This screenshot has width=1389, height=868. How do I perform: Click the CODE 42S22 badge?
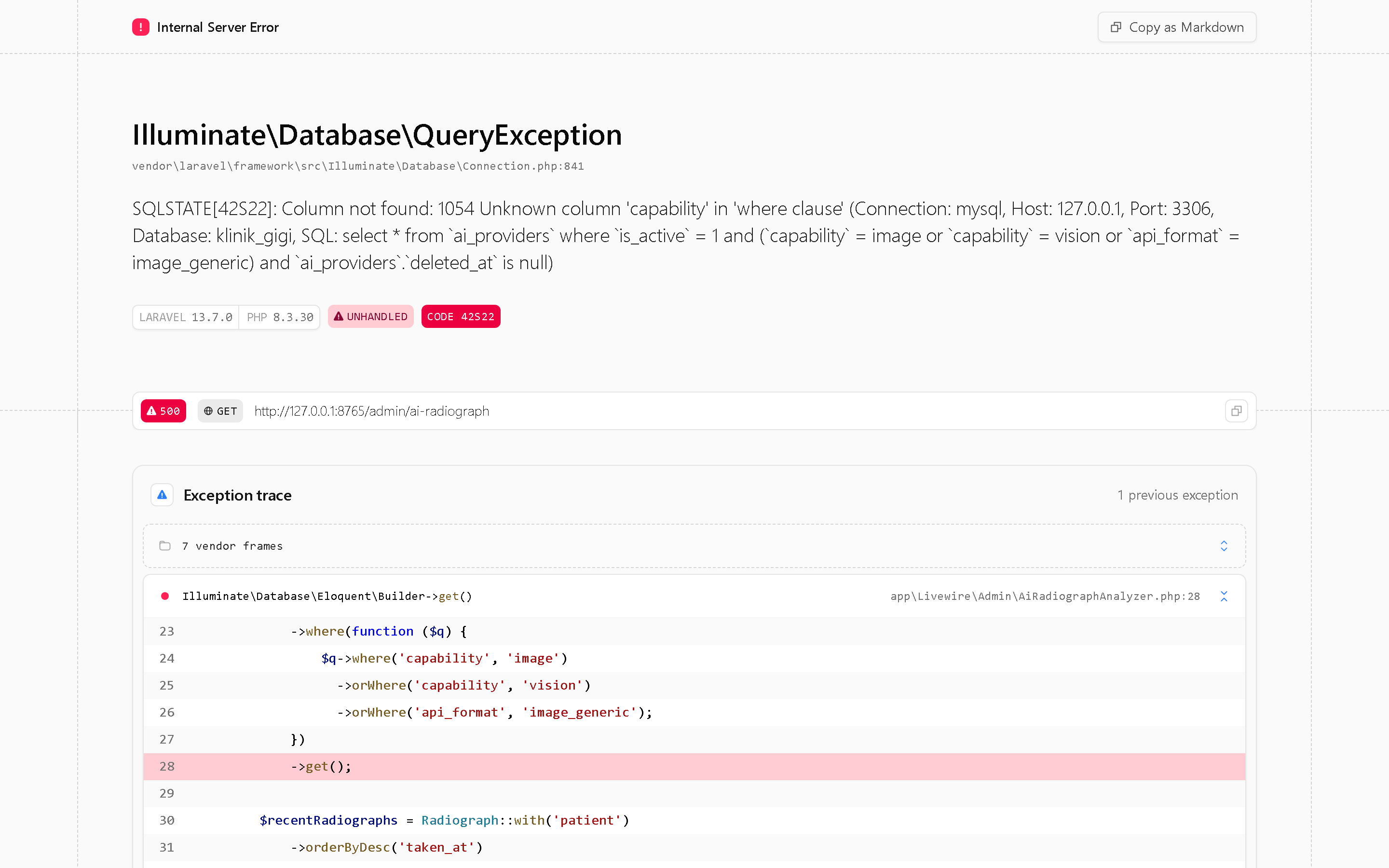pos(460,317)
